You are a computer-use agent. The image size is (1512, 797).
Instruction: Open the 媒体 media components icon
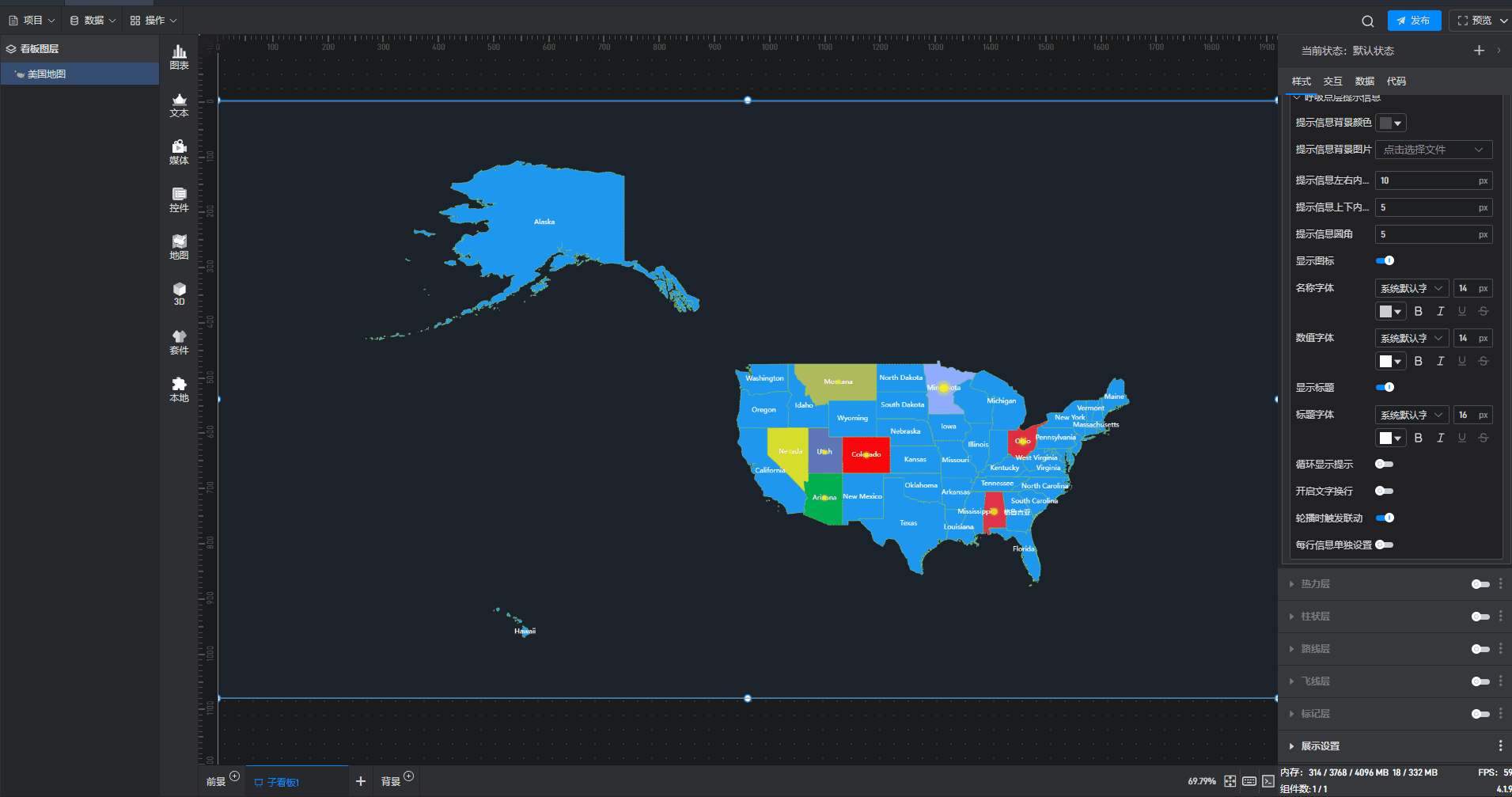coord(179,152)
